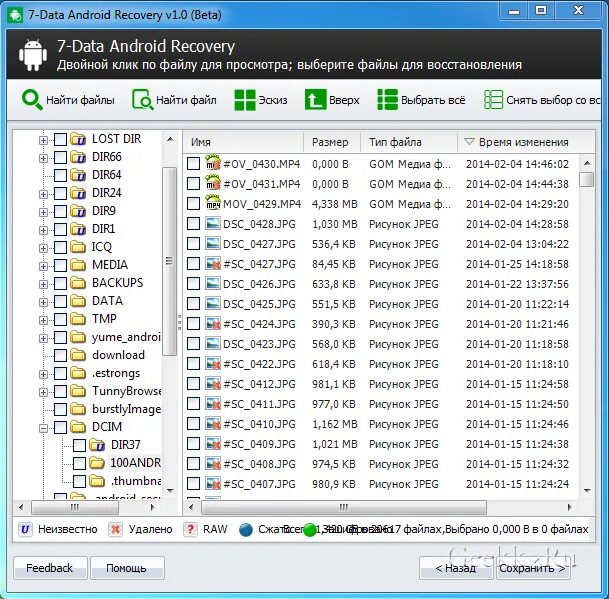
Task: Click the Найти файлы magnifier icon
Action: [x=32, y=100]
